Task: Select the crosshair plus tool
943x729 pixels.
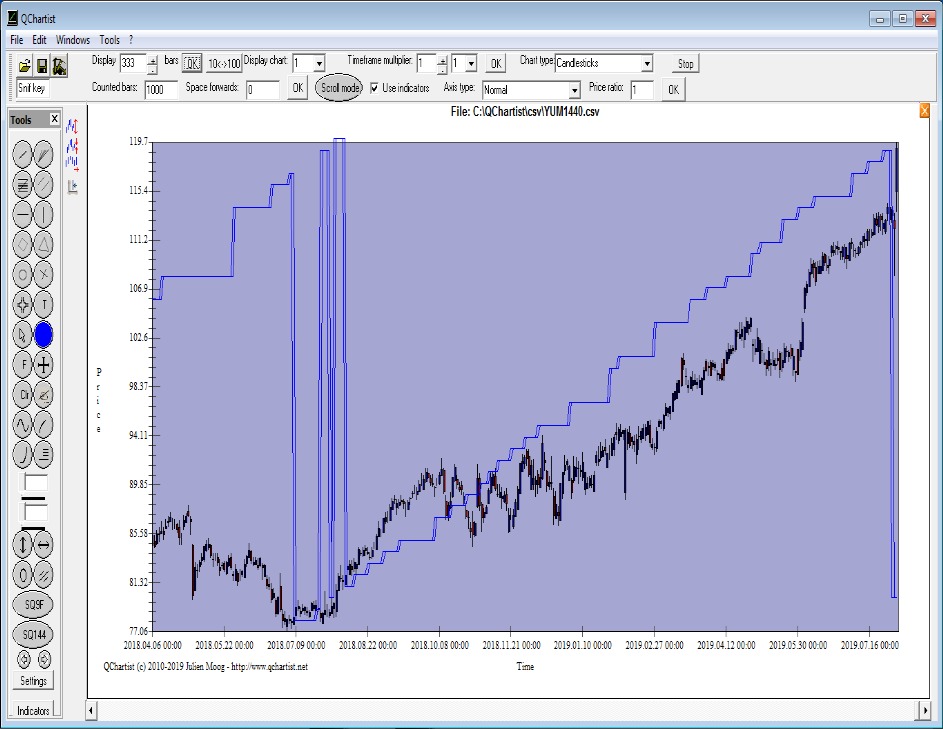Action: click(45, 365)
